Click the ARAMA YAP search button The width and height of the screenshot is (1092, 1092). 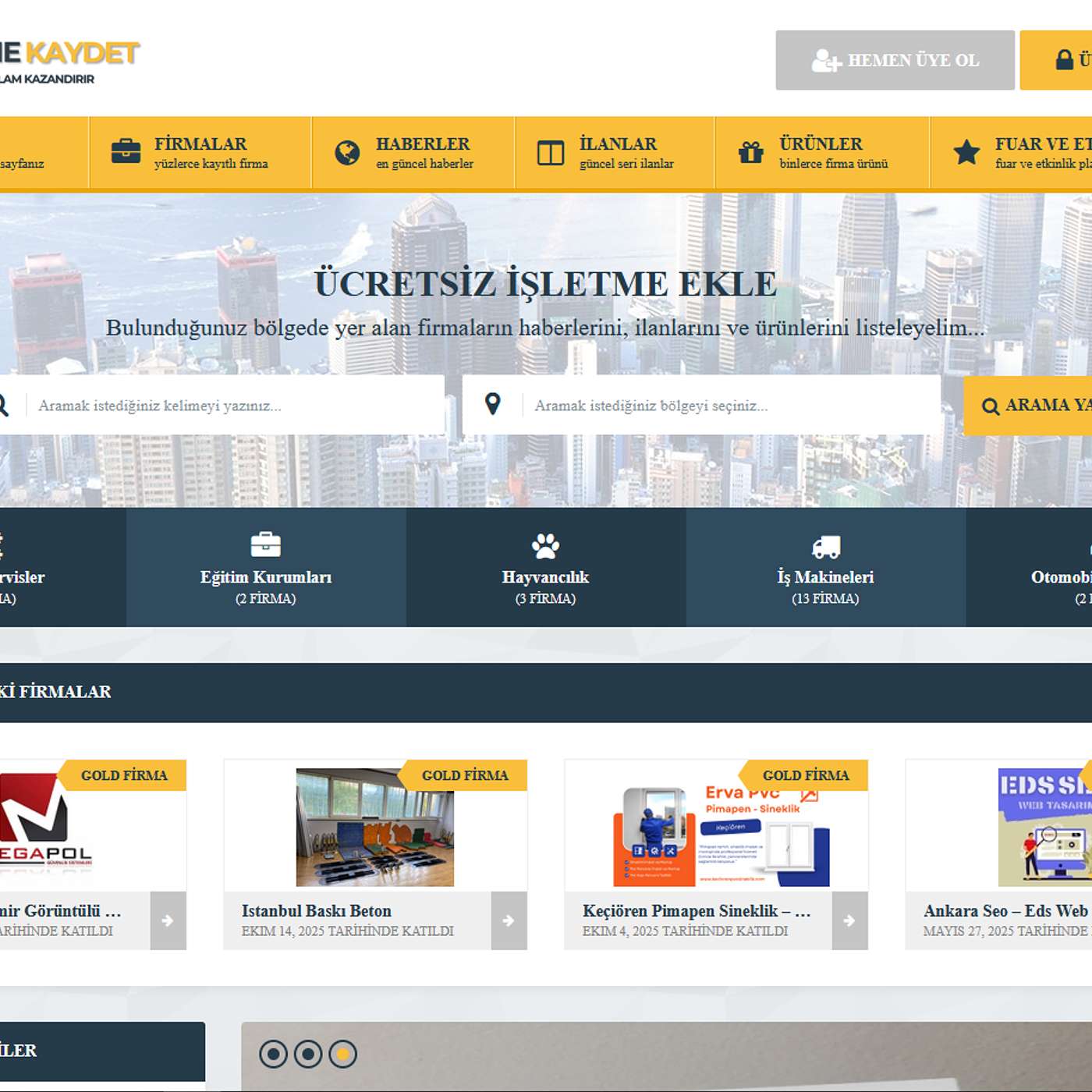click(1028, 406)
